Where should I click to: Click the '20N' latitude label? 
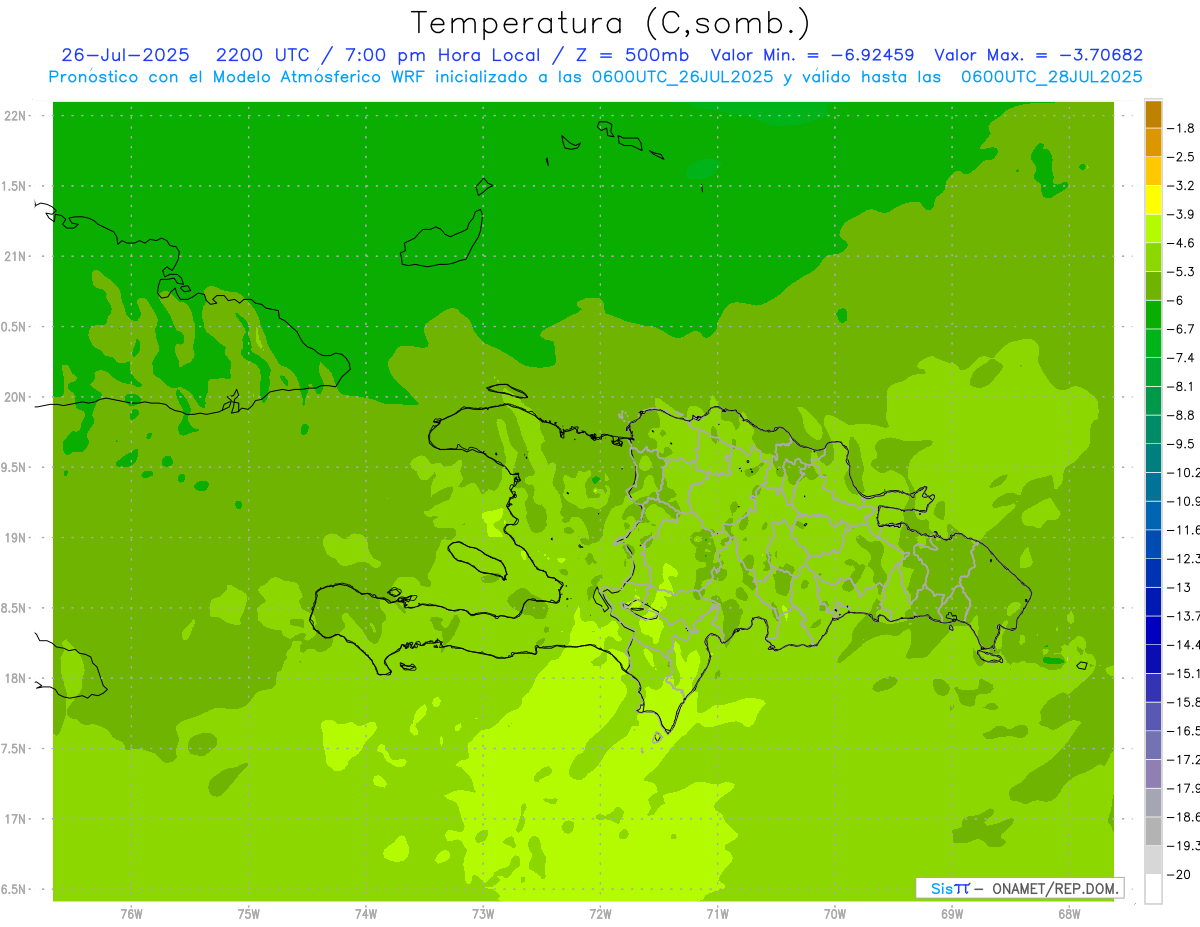tap(17, 397)
